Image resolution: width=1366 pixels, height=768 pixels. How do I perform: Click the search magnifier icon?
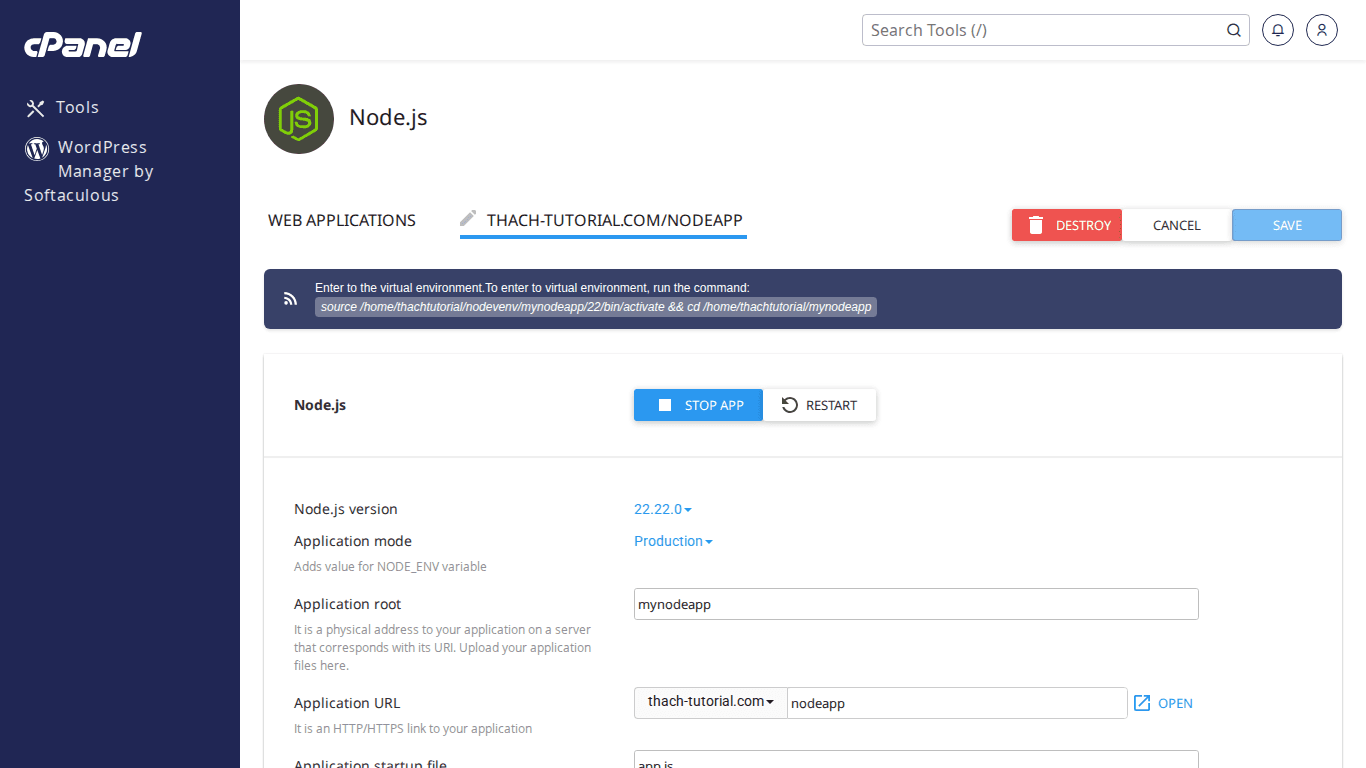pos(1233,30)
